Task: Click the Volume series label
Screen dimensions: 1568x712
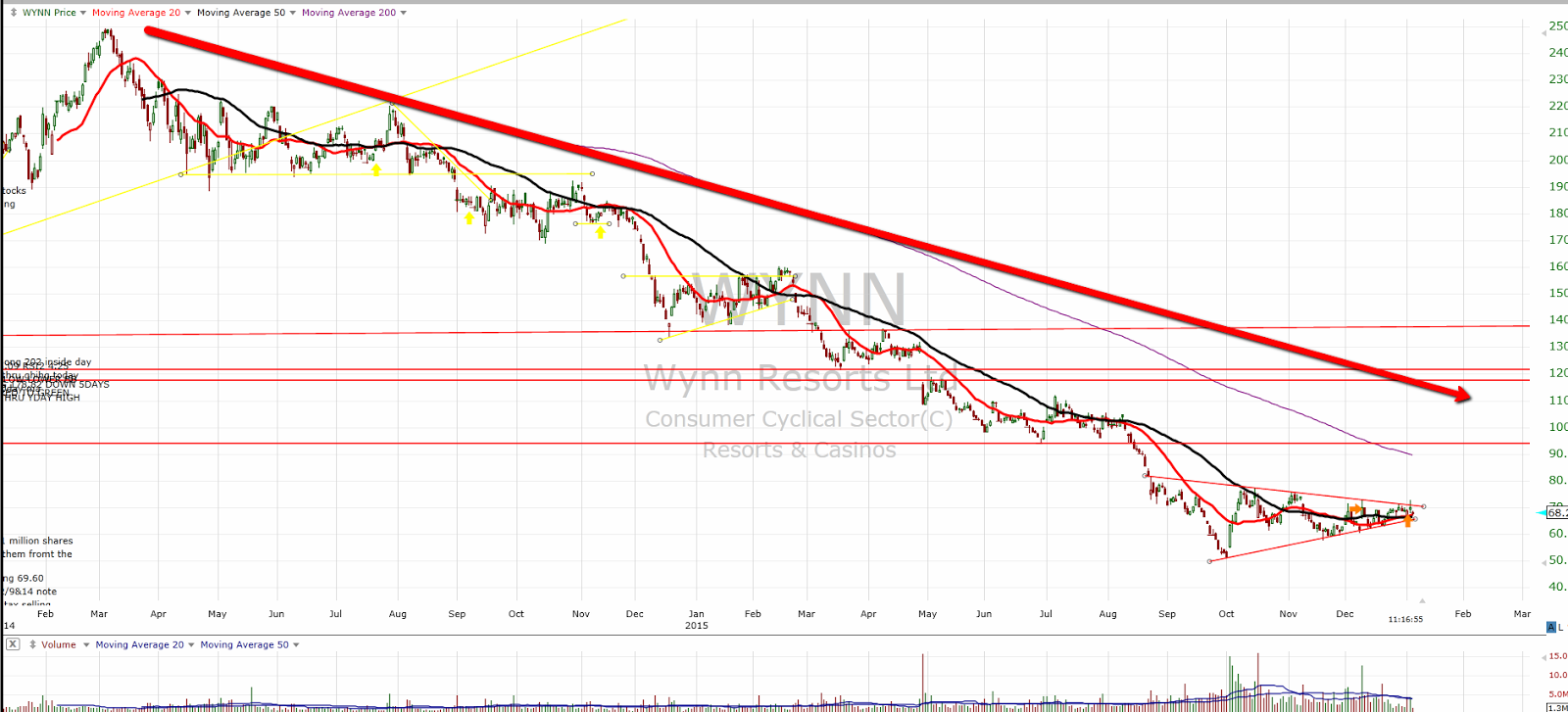Action: 59,644
